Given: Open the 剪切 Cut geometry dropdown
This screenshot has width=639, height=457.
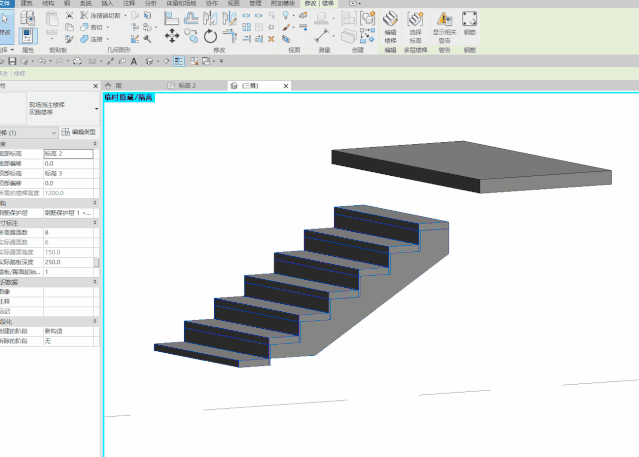Looking at the screenshot, I should (x=108, y=27).
